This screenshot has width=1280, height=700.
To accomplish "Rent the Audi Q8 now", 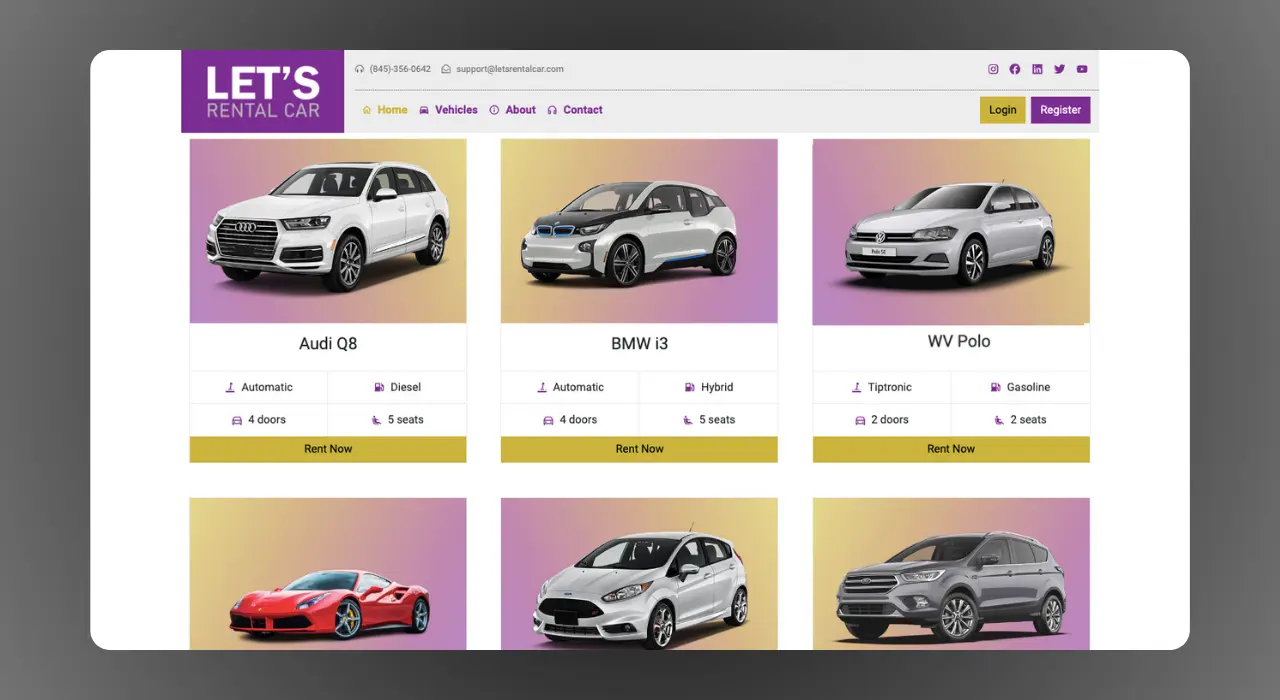I will point(328,449).
